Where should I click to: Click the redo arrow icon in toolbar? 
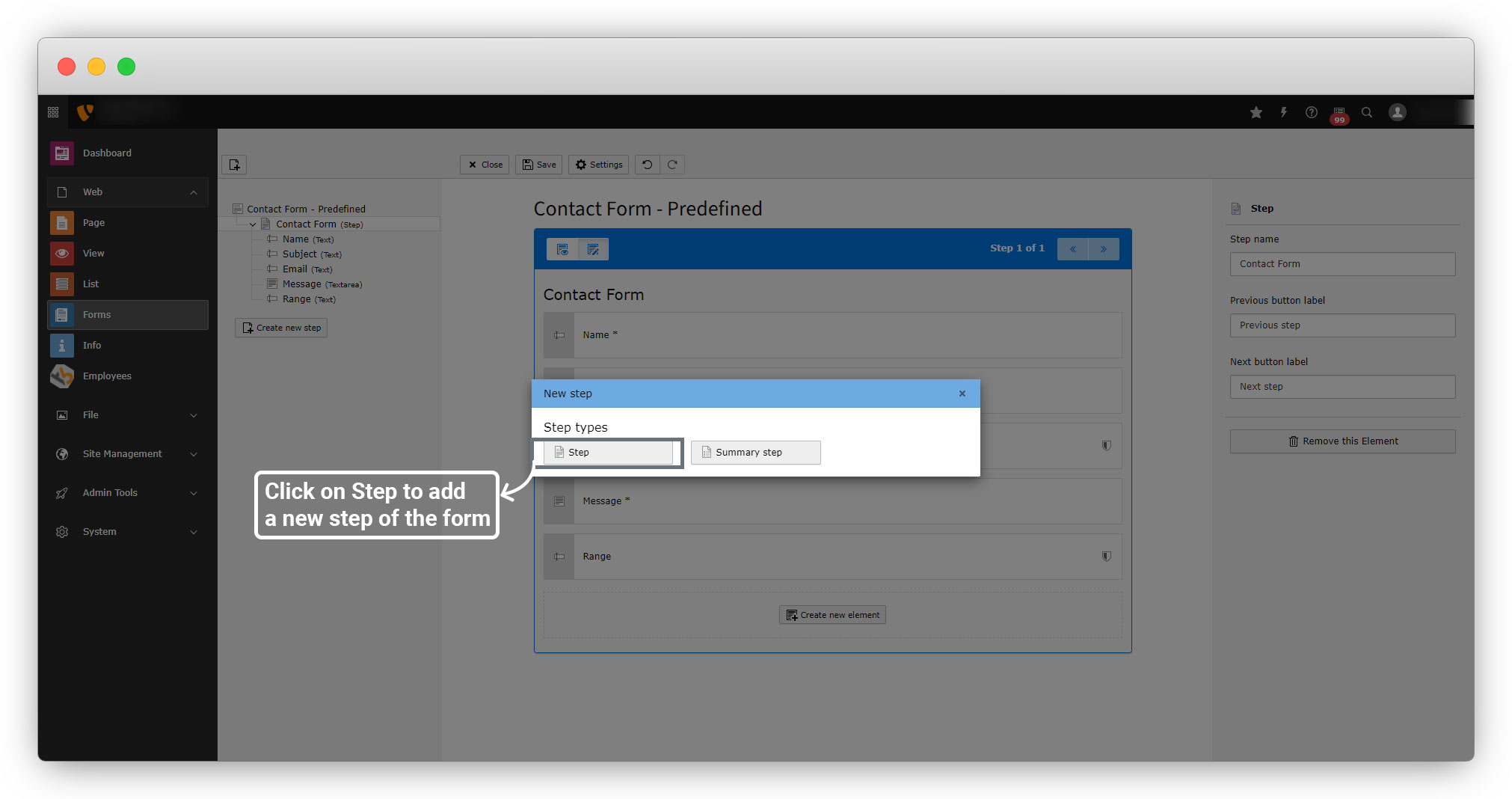coord(672,165)
